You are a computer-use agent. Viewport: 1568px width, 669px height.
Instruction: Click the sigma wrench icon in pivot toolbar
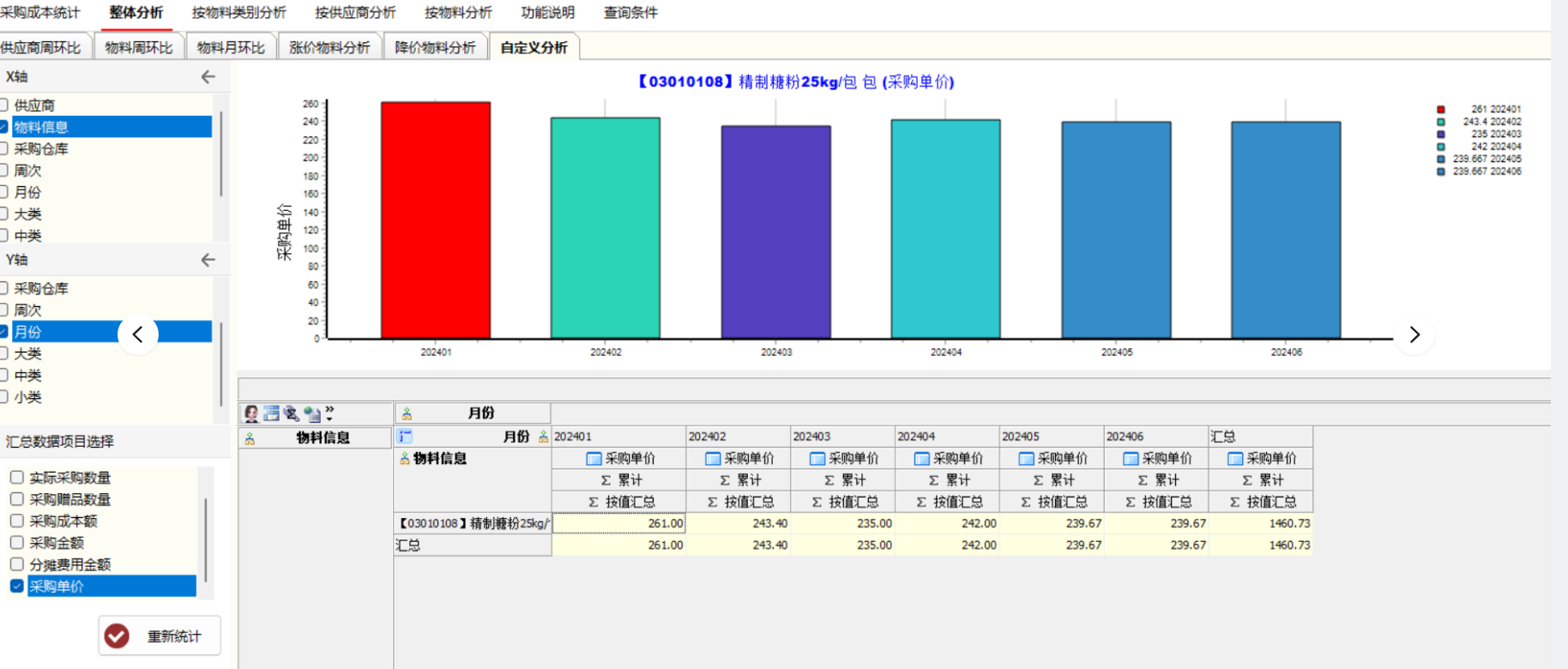point(292,413)
